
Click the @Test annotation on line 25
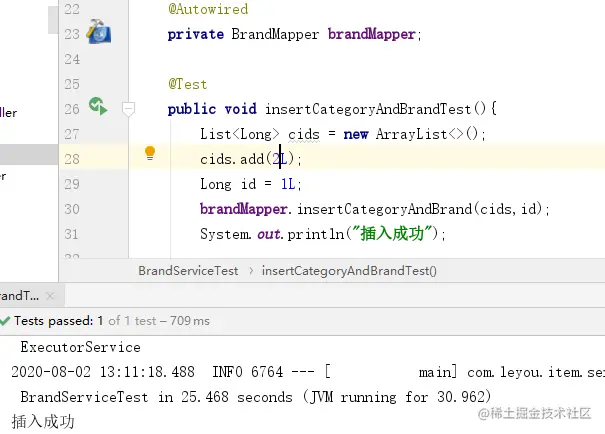[x=188, y=84]
